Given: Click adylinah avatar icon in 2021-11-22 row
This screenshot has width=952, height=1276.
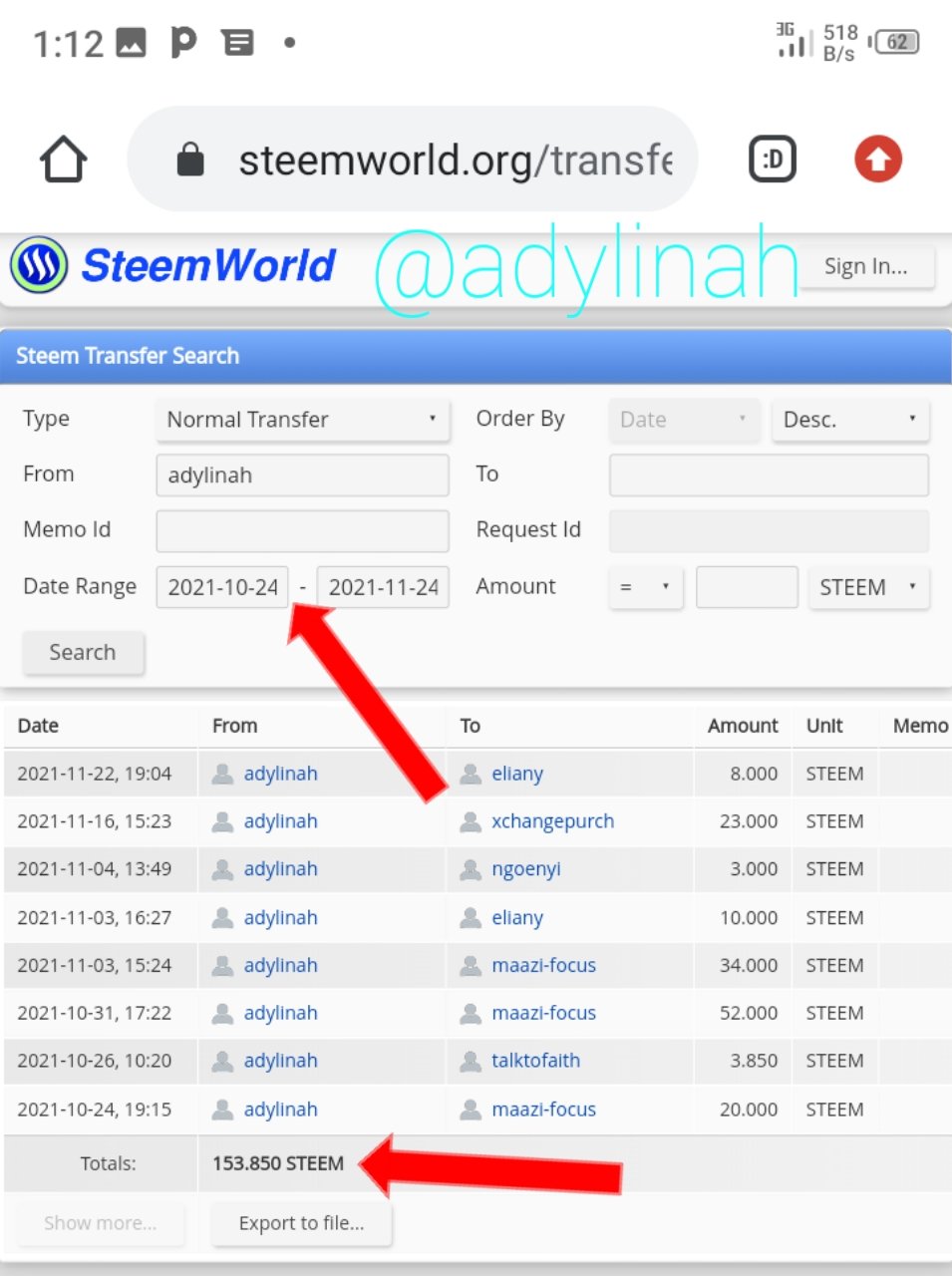Looking at the screenshot, I should click(223, 774).
